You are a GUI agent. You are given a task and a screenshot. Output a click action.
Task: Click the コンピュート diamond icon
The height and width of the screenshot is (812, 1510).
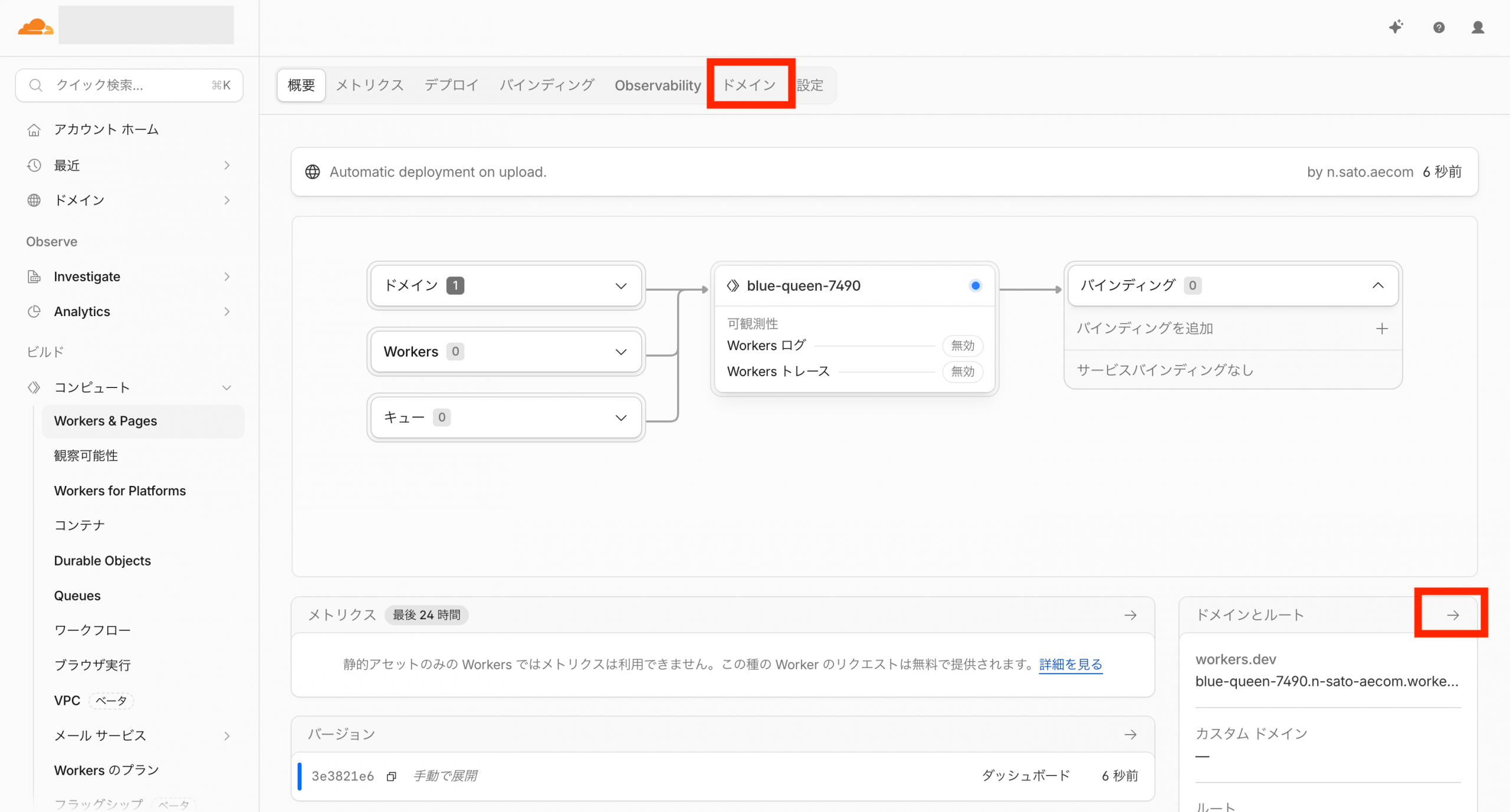click(x=34, y=387)
